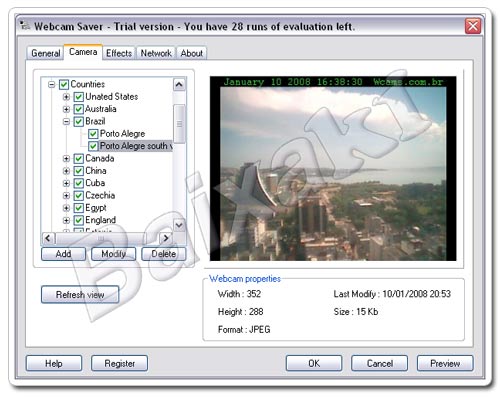Expand the Czechia tree node
The image size is (500, 397).
(66, 196)
